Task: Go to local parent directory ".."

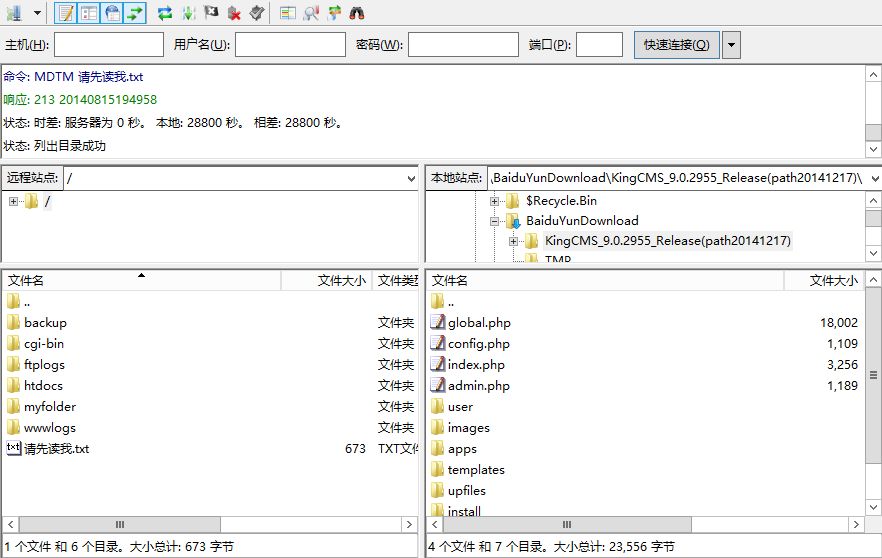Action: tap(451, 302)
